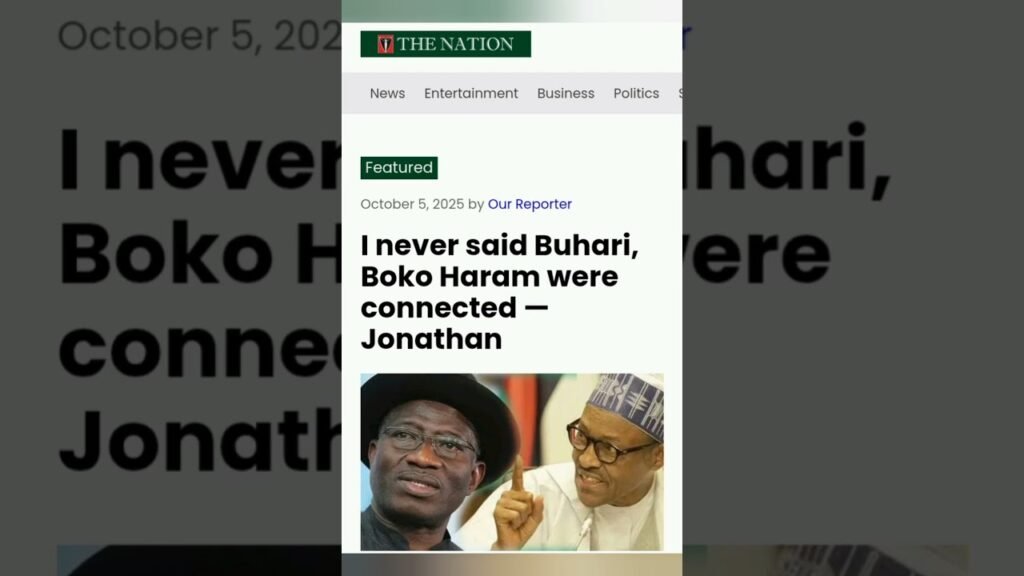This screenshot has height=576, width=1024.
Task: Click the blurred 'Jonath' background headline text
Action: [199, 439]
